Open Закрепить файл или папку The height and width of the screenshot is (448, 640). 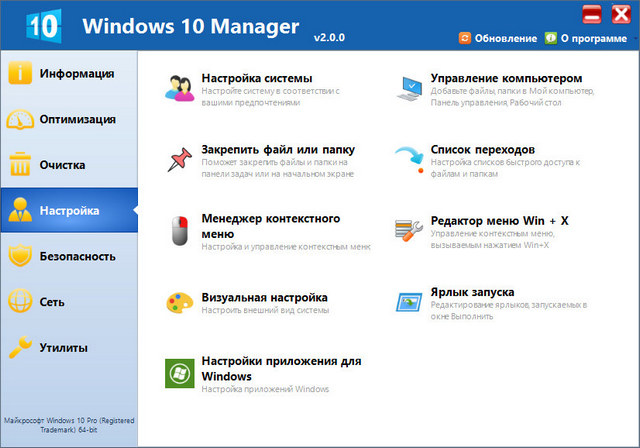point(278,149)
